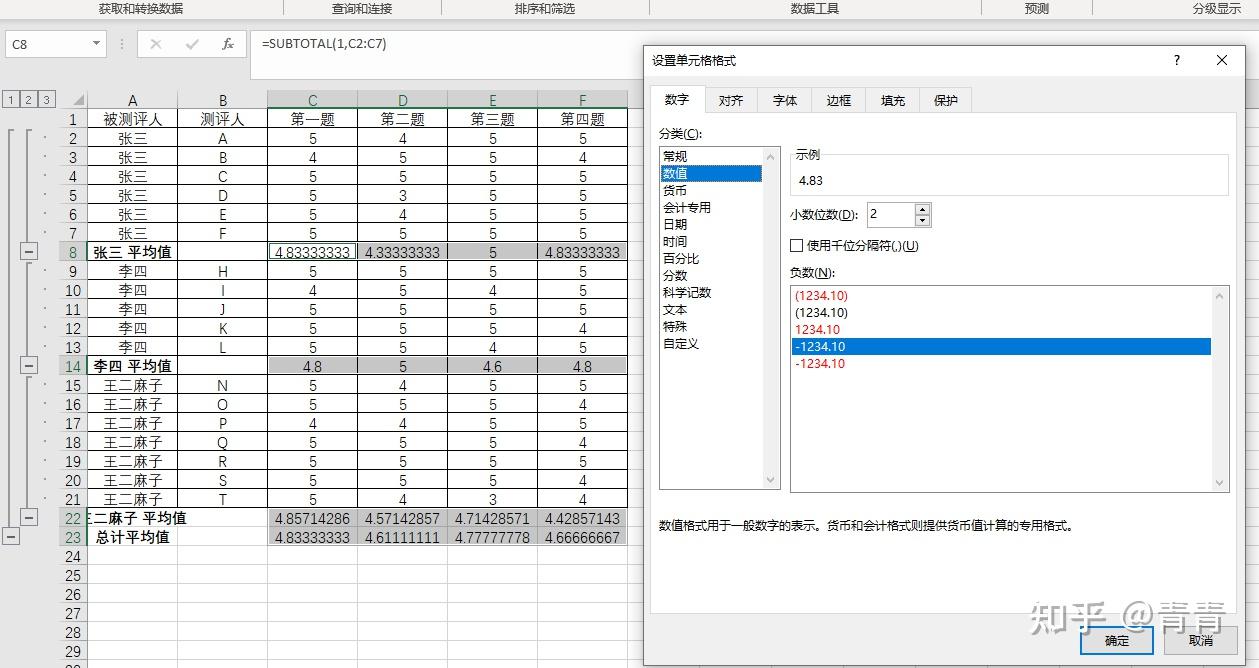Switch to the 数字 tab

(677, 100)
